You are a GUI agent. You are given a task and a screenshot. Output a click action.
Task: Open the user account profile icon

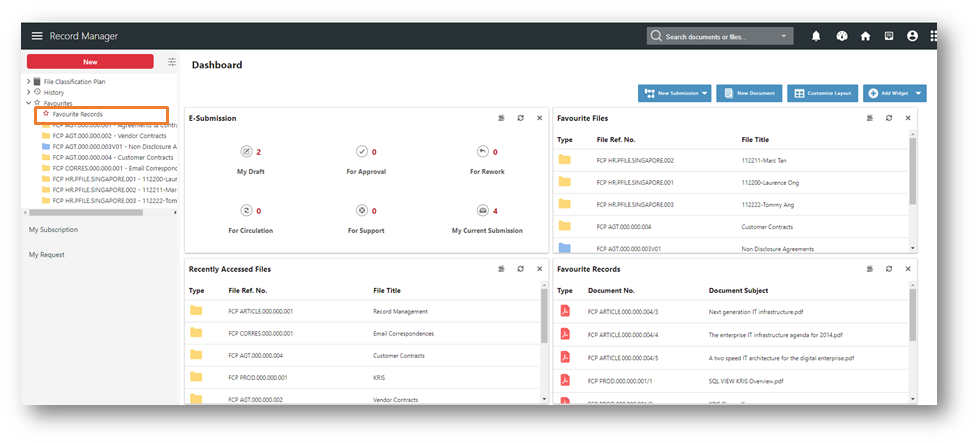point(912,36)
